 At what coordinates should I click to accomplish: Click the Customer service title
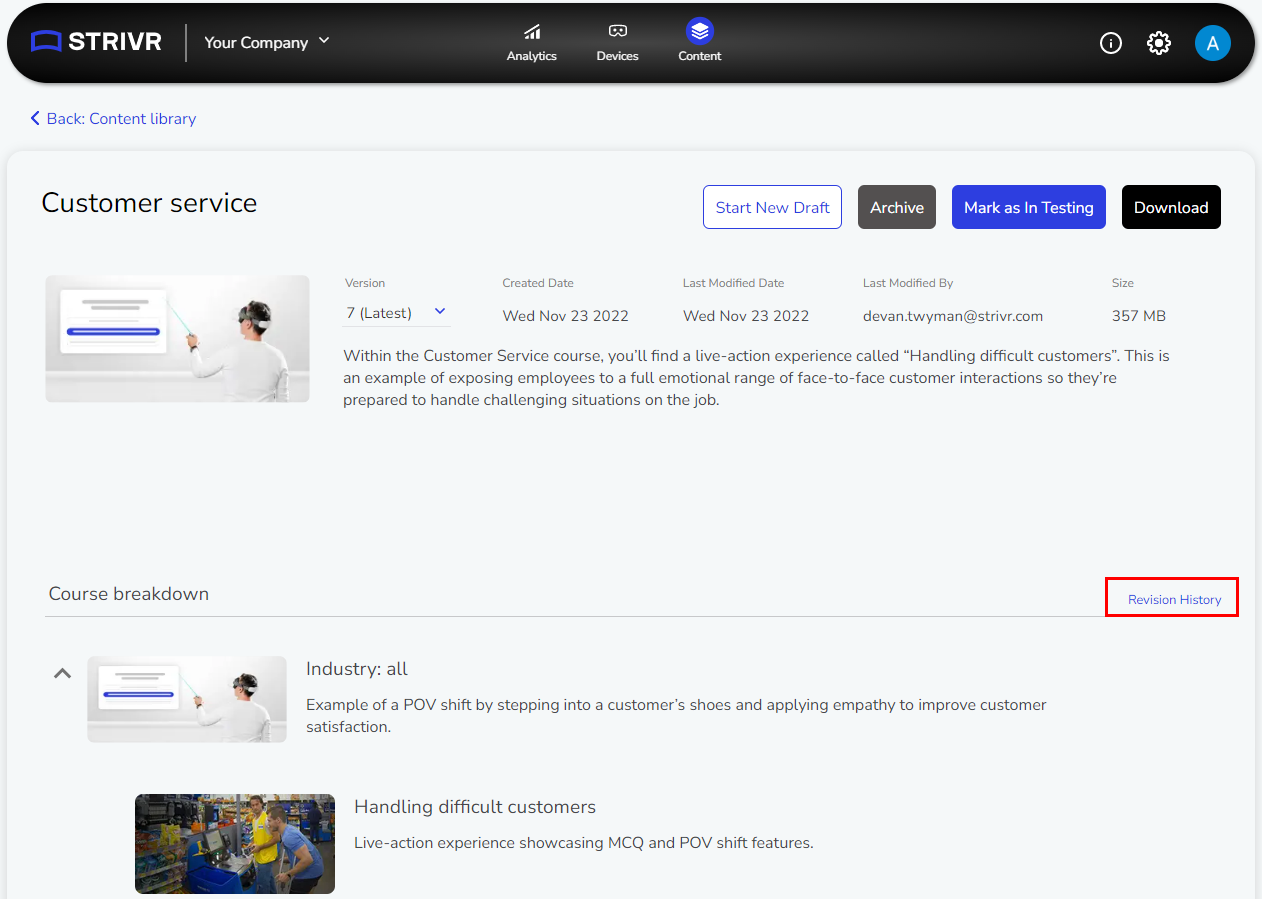click(x=149, y=203)
